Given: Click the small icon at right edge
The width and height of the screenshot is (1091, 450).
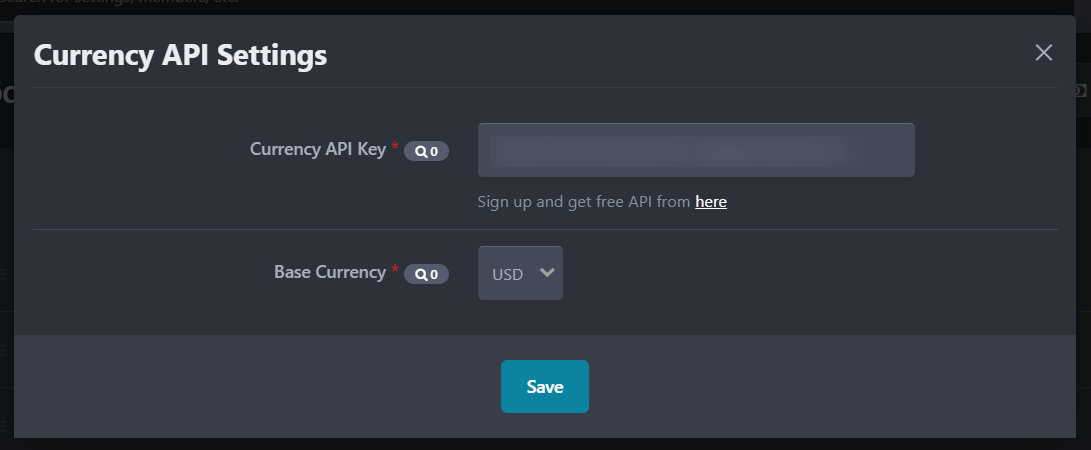Looking at the screenshot, I should [x=1081, y=90].
